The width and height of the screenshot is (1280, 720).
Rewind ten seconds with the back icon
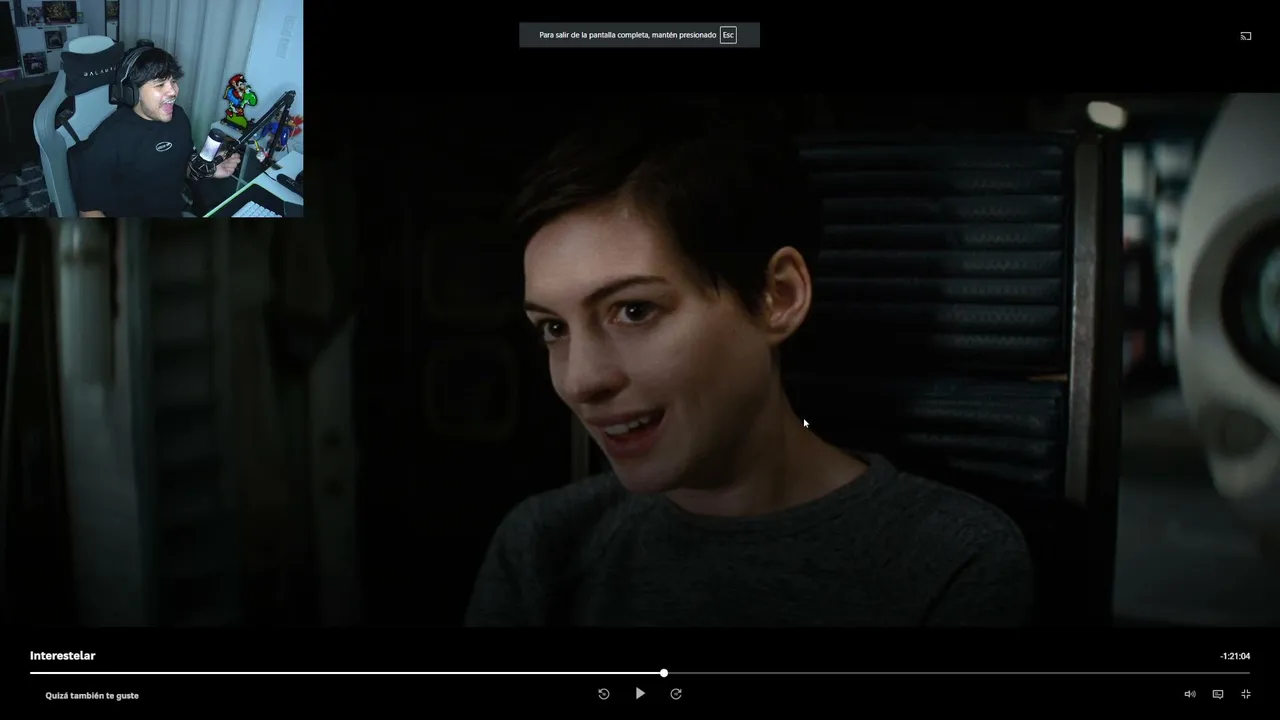click(x=604, y=694)
